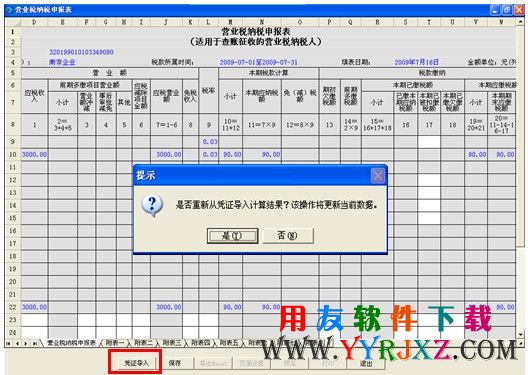Confirm re-import by clicking 是(Y)
This screenshot has width=528, height=375.
(232, 236)
